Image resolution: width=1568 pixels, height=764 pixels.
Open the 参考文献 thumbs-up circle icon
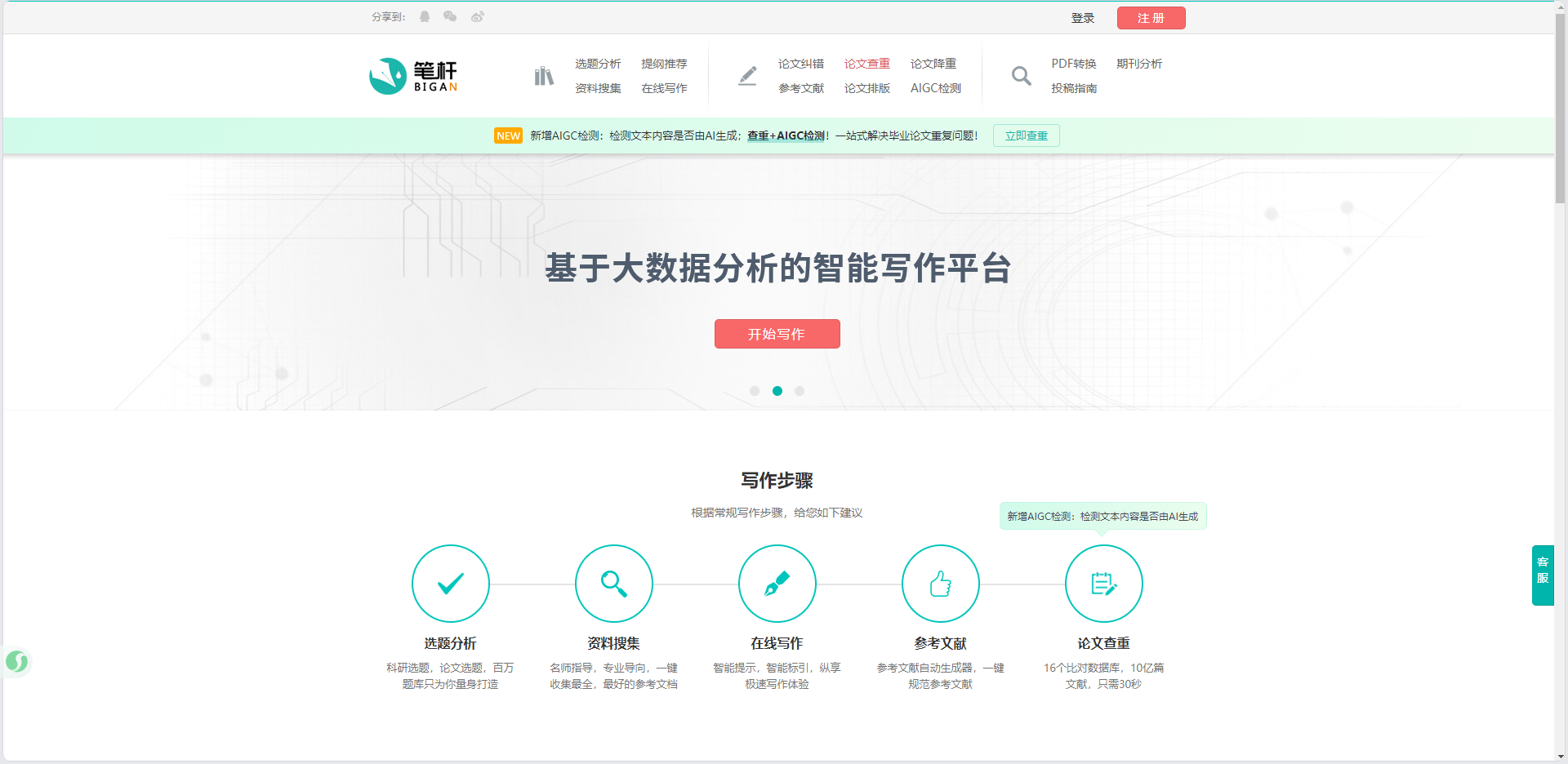point(941,584)
